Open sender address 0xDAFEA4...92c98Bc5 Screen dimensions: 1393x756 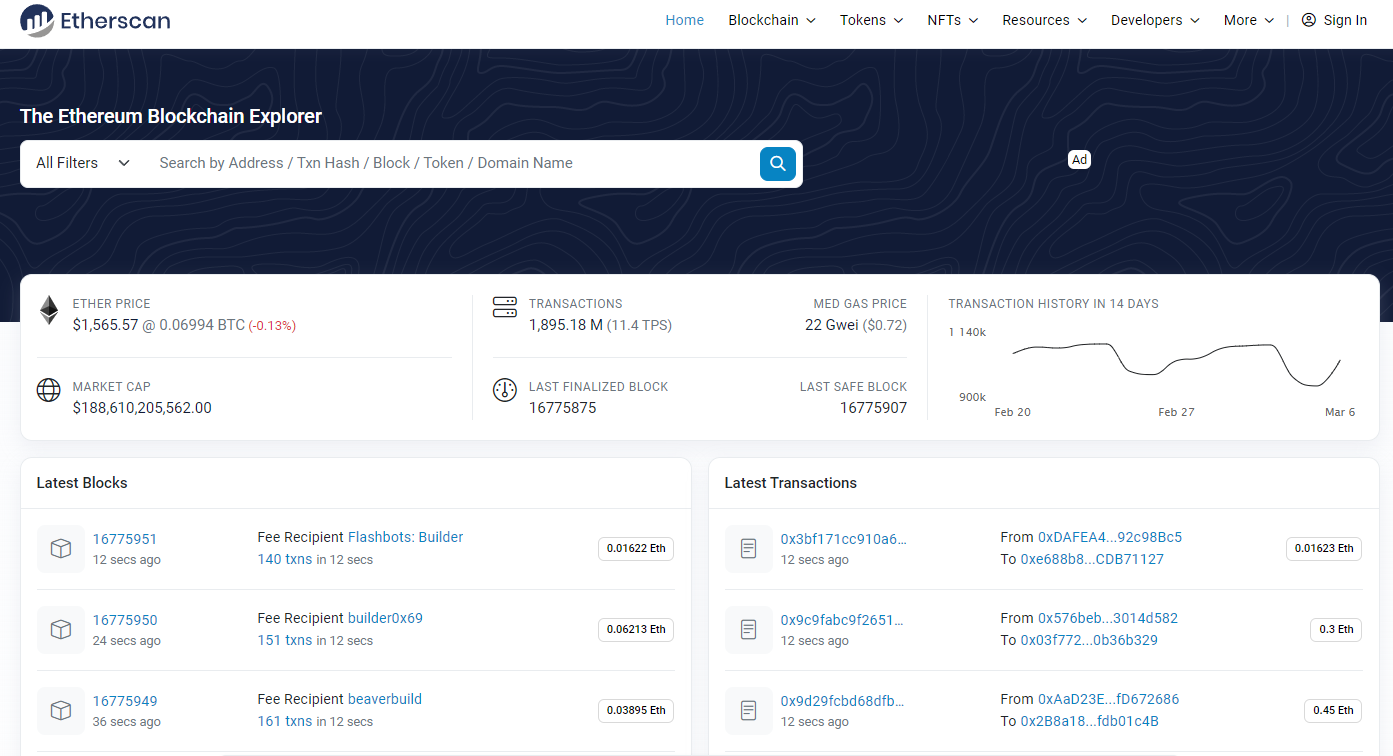coord(1110,537)
